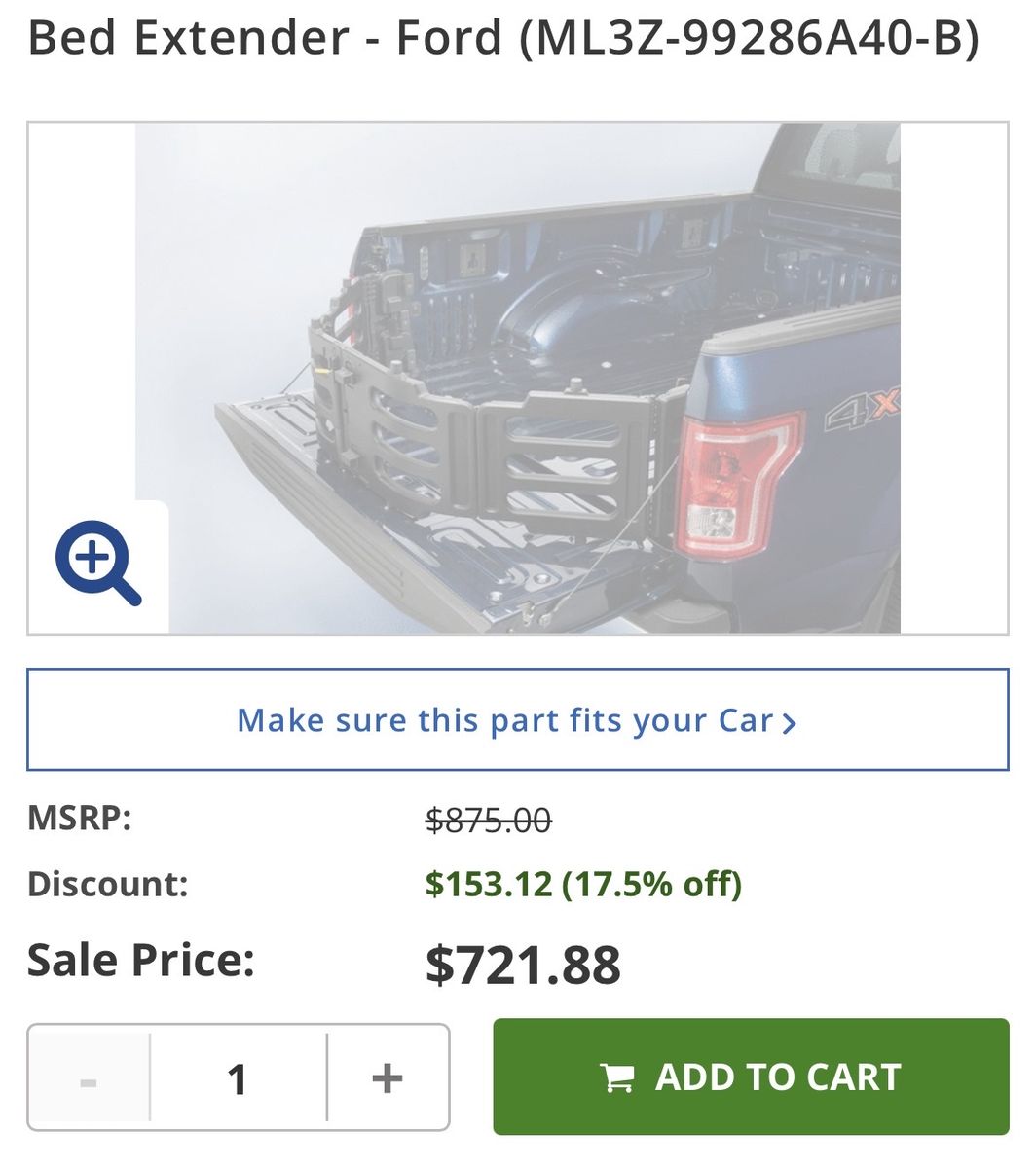
Task: Open the bed extender product photo
Action: (517, 378)
